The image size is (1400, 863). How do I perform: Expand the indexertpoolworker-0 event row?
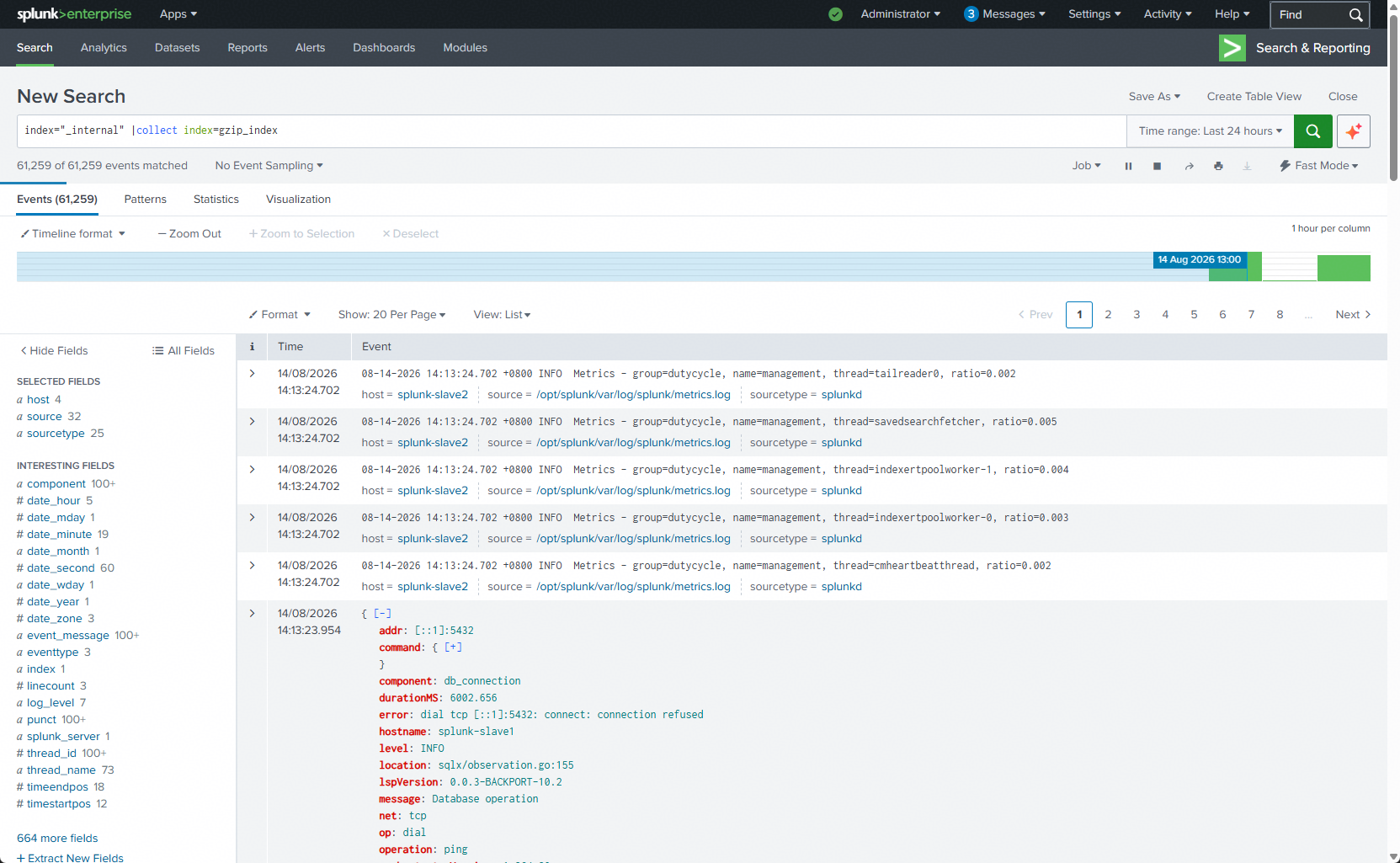tap(252, 517)
